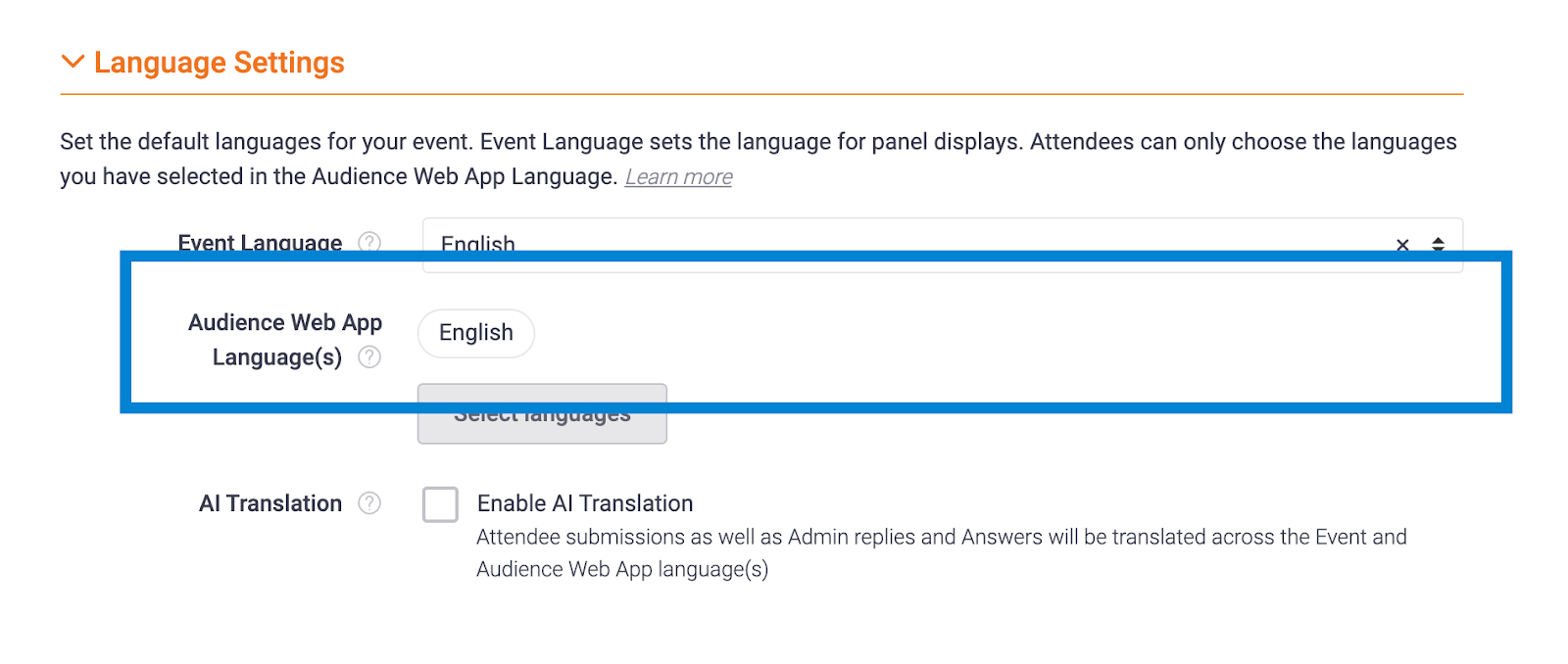This screenshot has width=1568, height=664.
Task: Click the AI Translation help icon
Action: [x=369, y=503]
